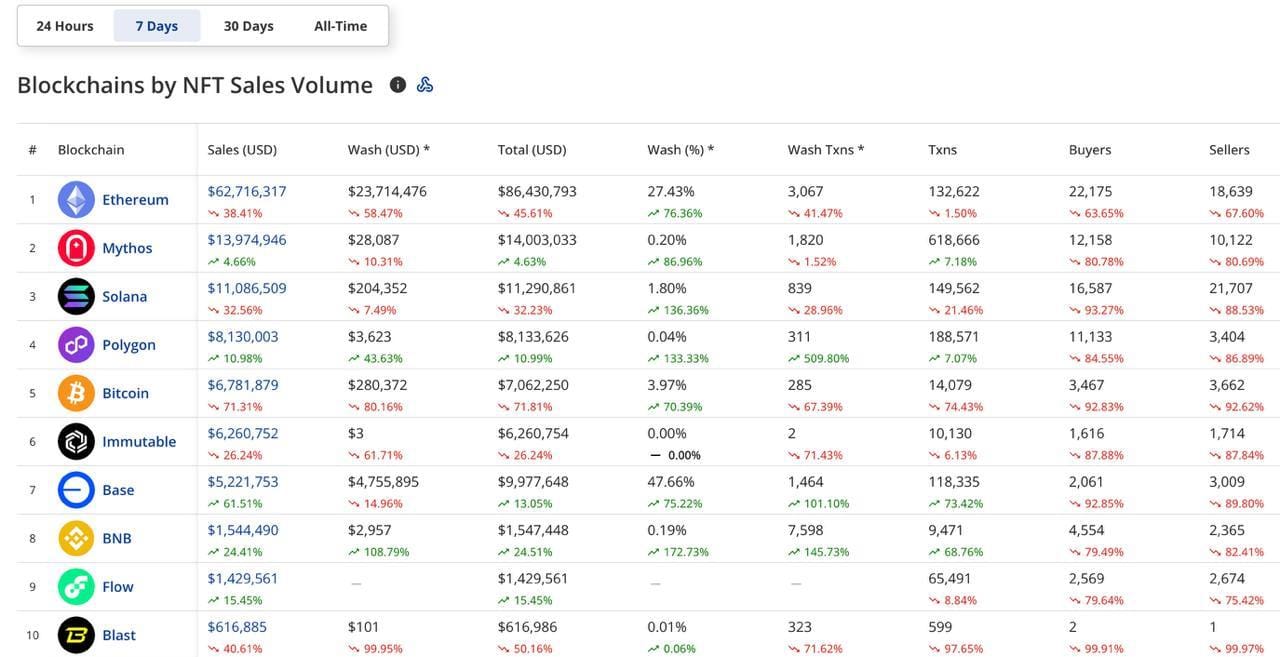Open the Immutable blockchain link
The image size is (1280, 657).
(139, 442)
